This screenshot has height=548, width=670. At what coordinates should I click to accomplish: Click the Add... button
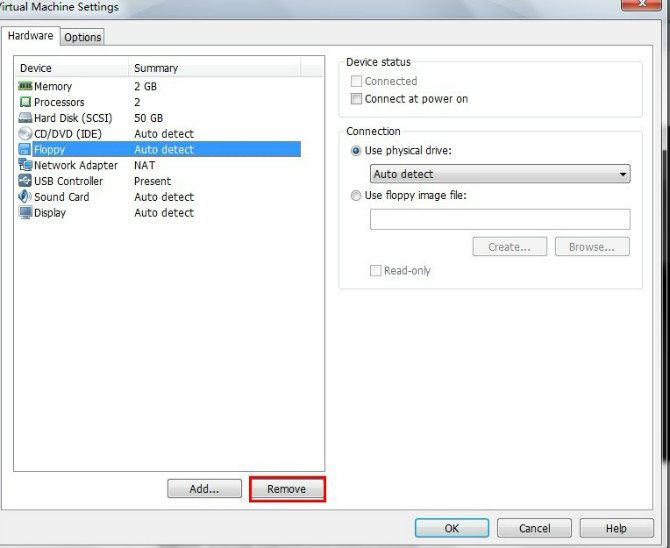click(204, 489)
